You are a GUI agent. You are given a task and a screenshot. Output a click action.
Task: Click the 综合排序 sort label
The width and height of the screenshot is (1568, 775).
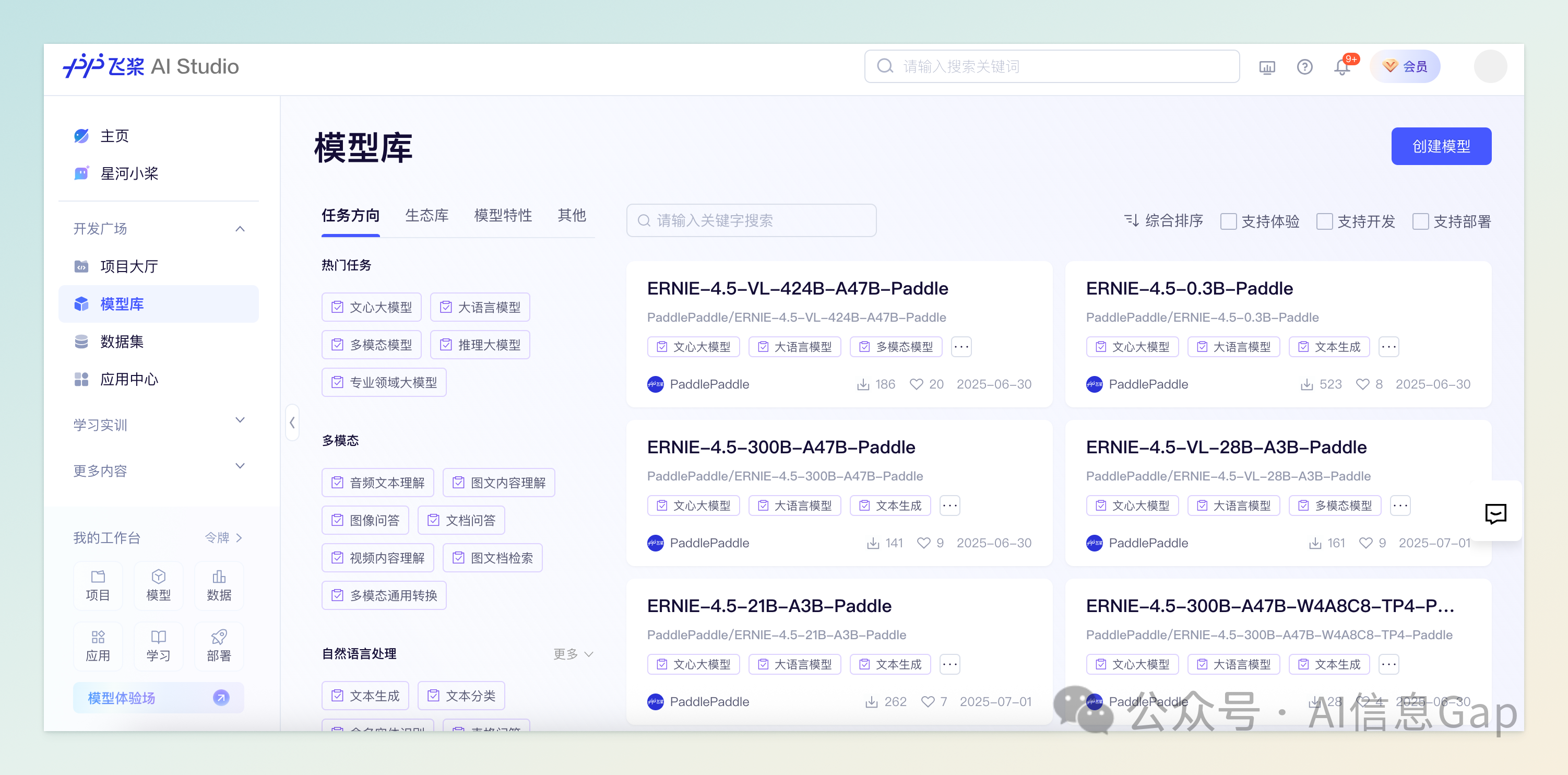1173,220
